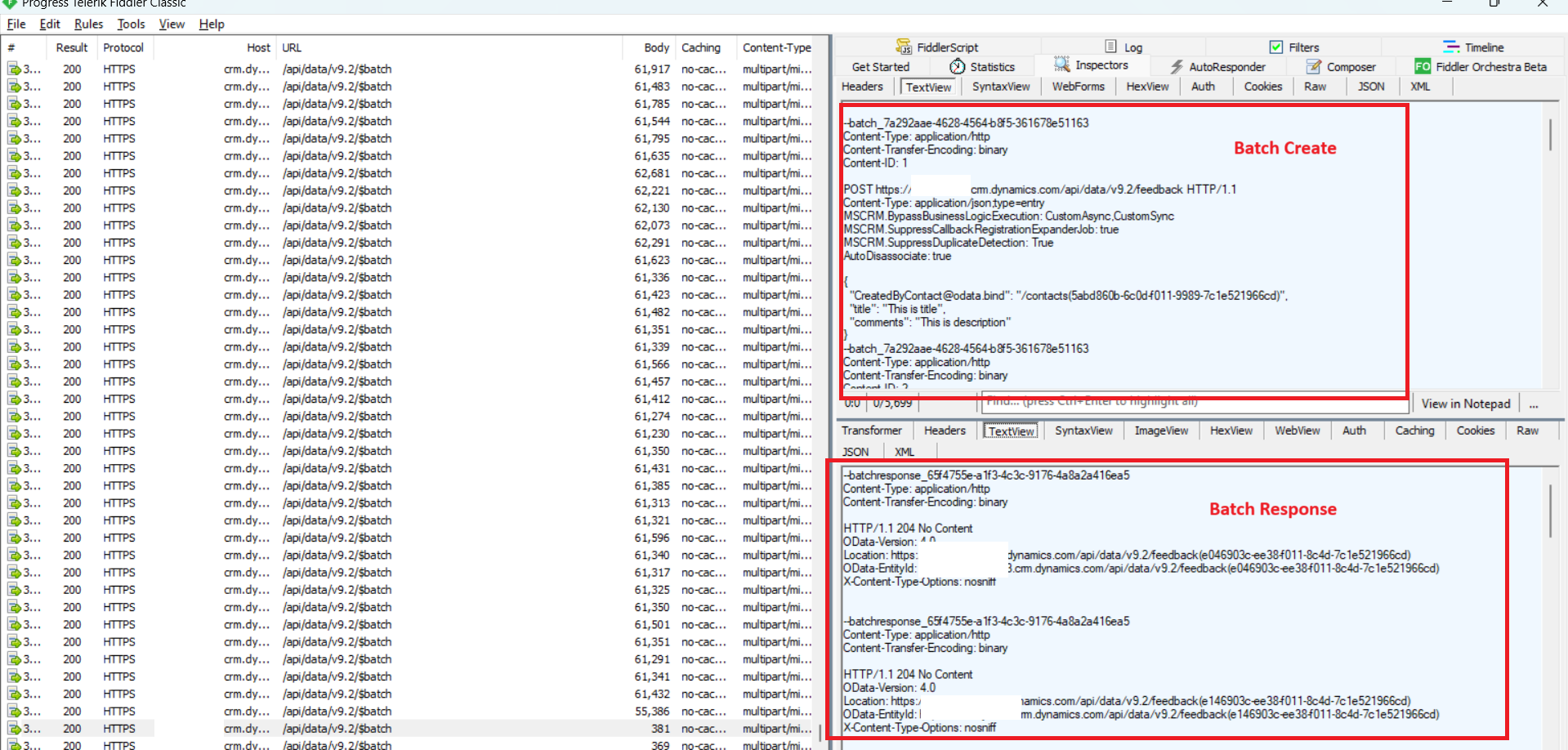
Task: Open the Timeline tab using its bars icon
Action: (1451, 47)
